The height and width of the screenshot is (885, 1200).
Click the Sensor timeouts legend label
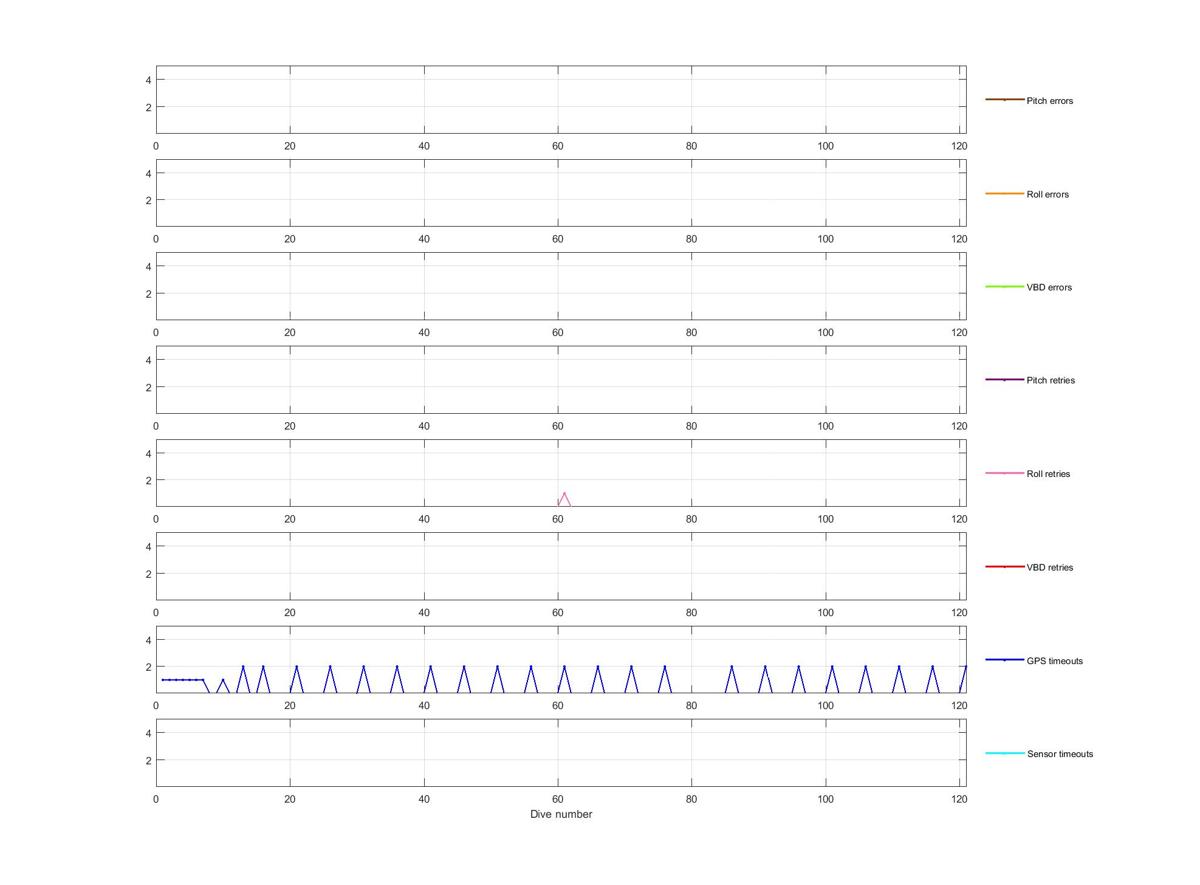coord(1060,754)
